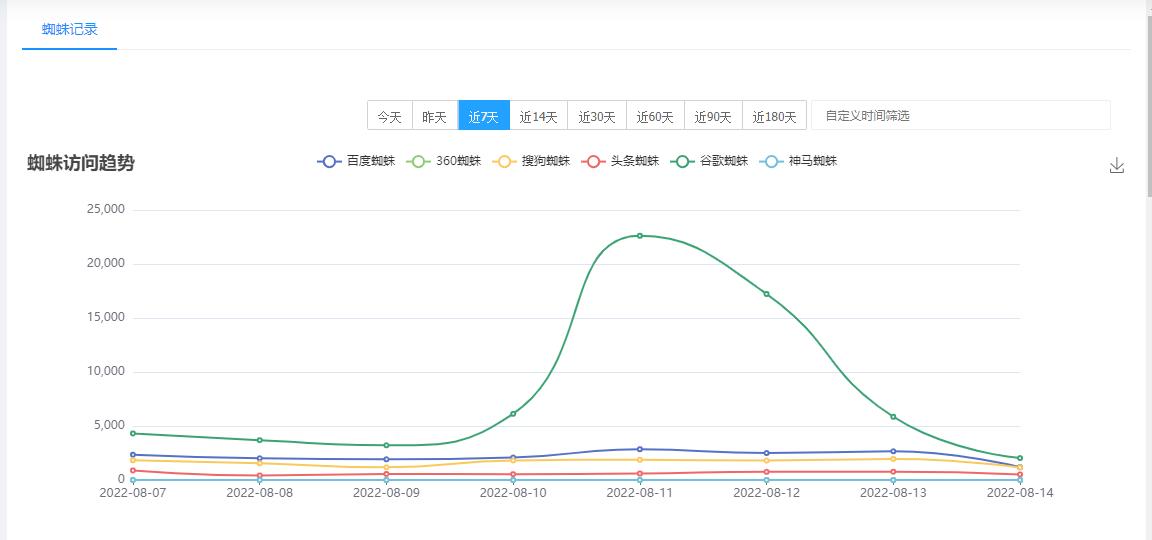Click 百度蜘蛛 data point on 2022-08-11
Screen dimensions: 1152x540
[640, 449]
